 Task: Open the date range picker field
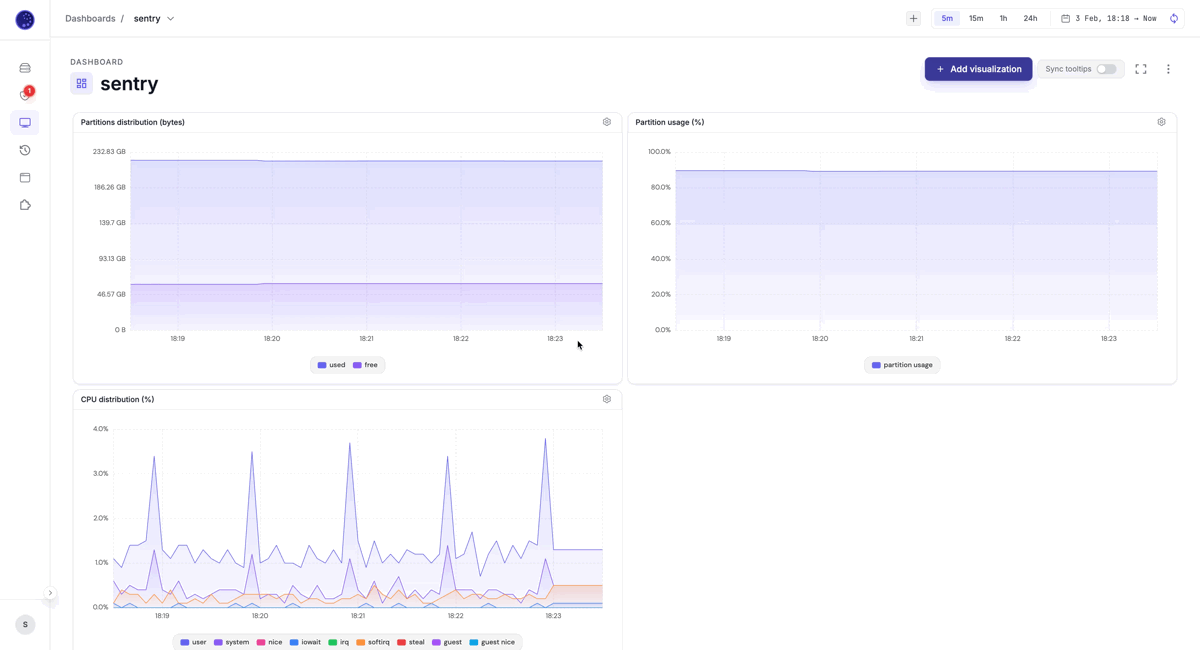click(x=1109, y=18)
